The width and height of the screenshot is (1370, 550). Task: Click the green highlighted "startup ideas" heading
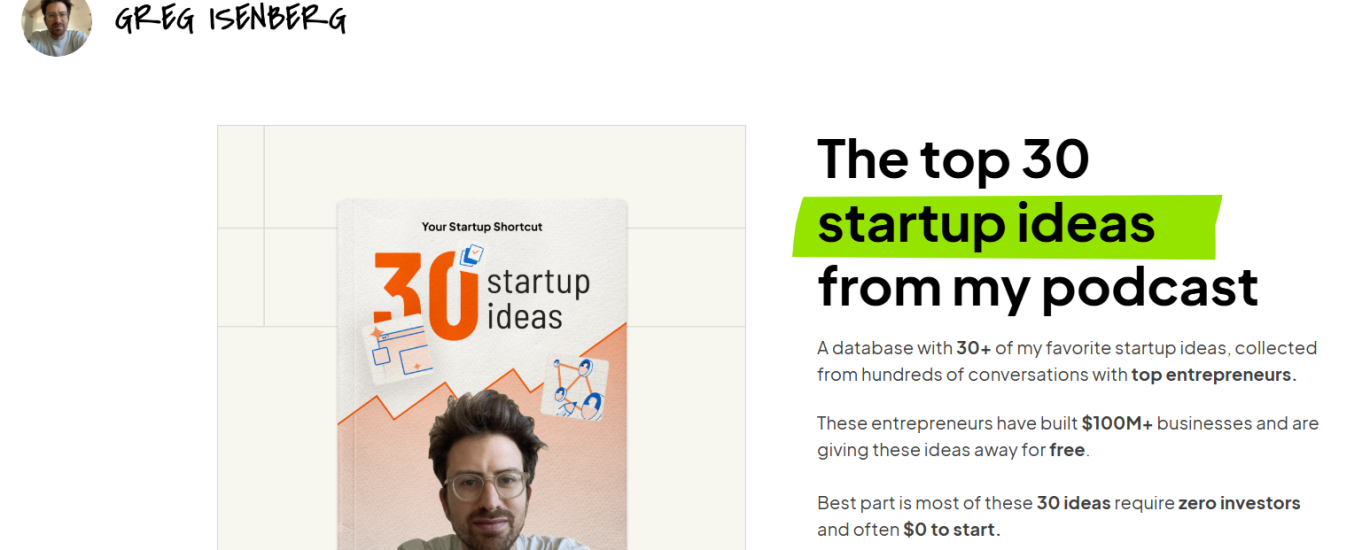point(986,224)
